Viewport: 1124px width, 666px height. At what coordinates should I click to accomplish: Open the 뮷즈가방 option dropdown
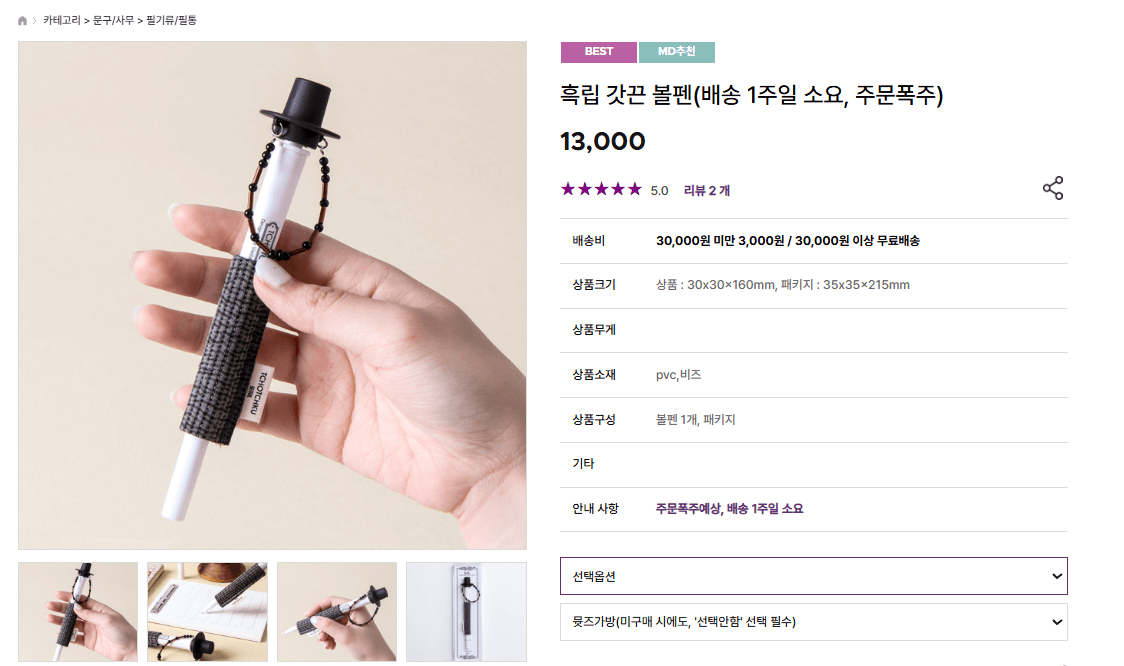pyautogui.click(x=814, y=622)
